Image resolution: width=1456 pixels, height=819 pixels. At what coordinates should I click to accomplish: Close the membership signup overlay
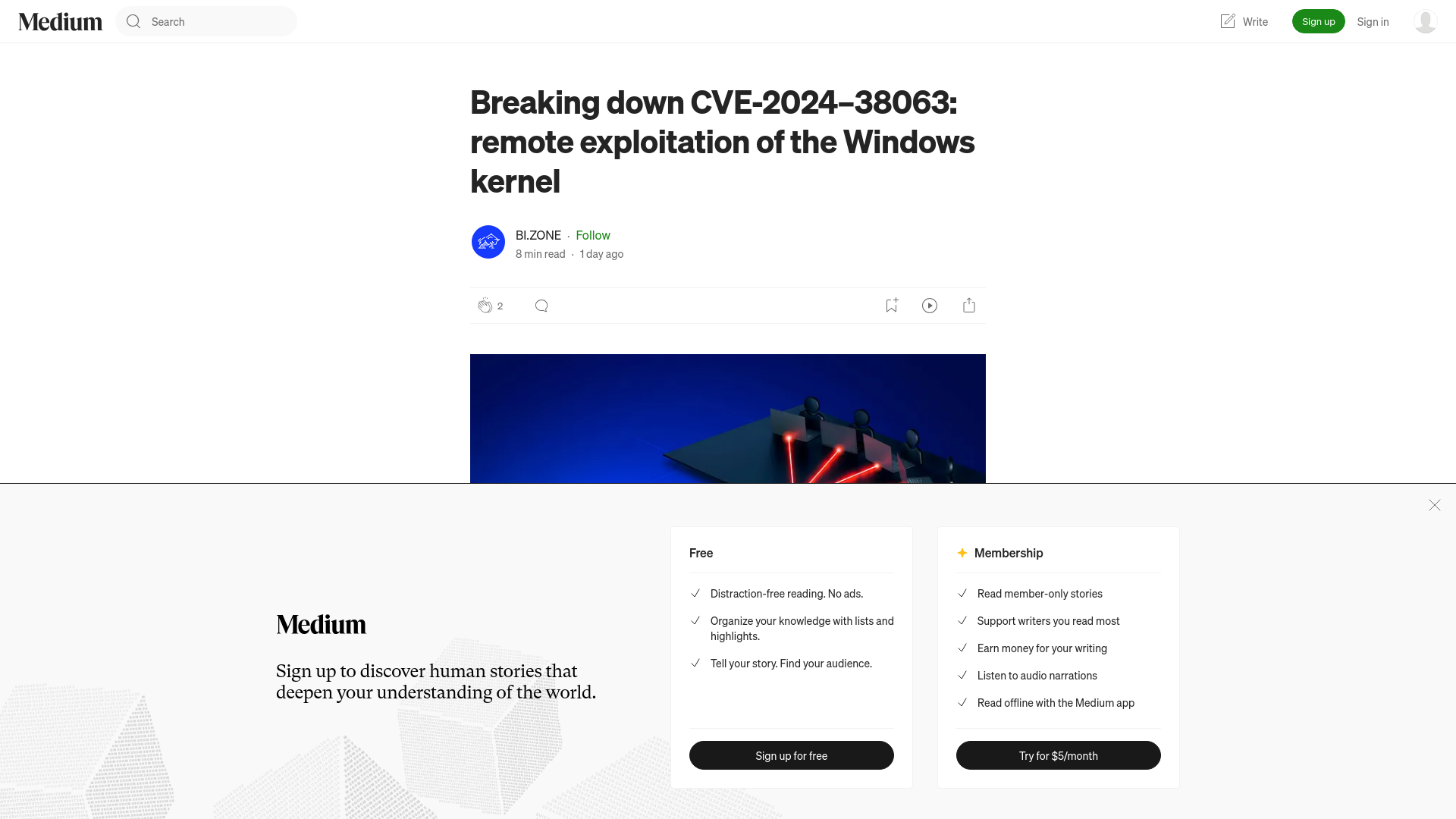pos(1434,505)
